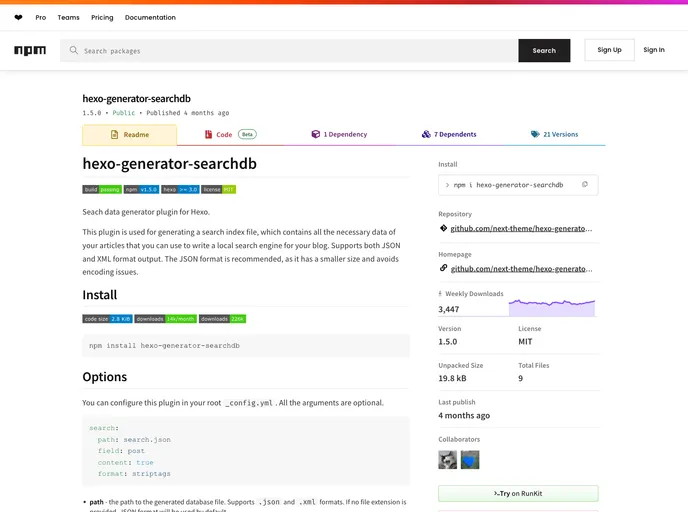Open the Teams menu item
The width and height of the screenshot is (688, 512).
(68, 18)
